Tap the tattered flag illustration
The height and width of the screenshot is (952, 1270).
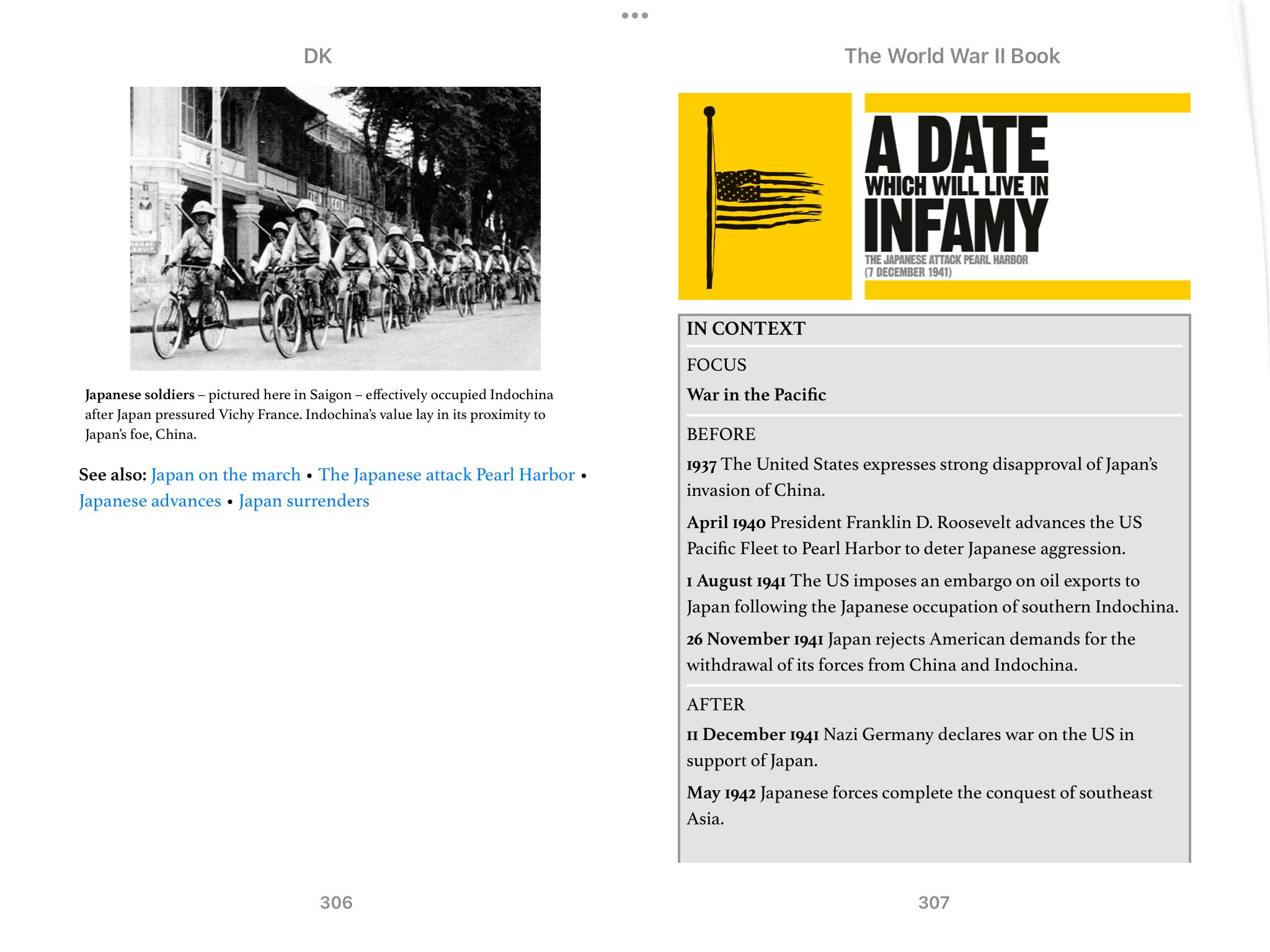point(765,196)
